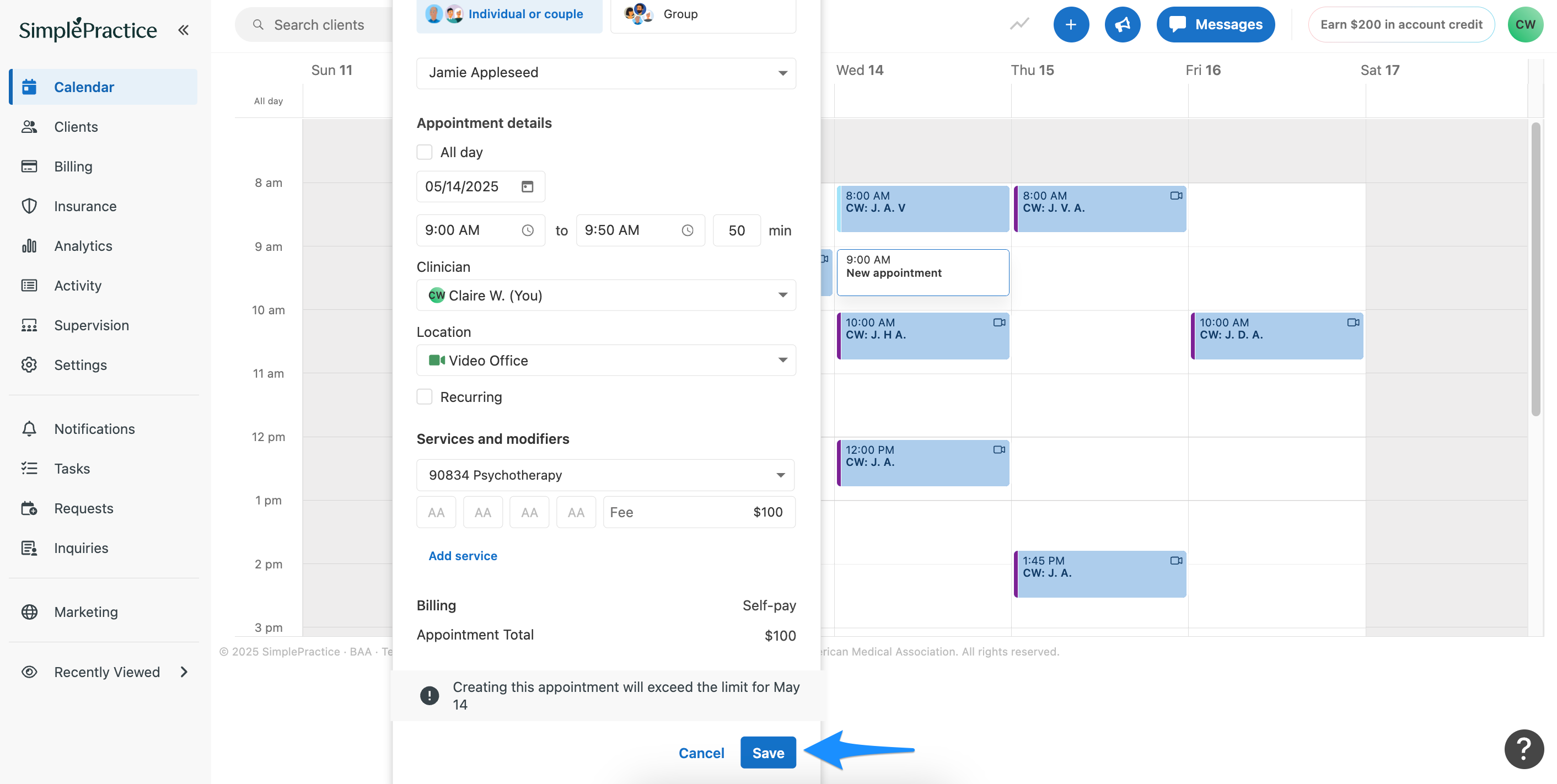This screenshot has width=1557, height=784.
Task: Open the Jamie Appleseed client dropdown
Action: point(605,73)
